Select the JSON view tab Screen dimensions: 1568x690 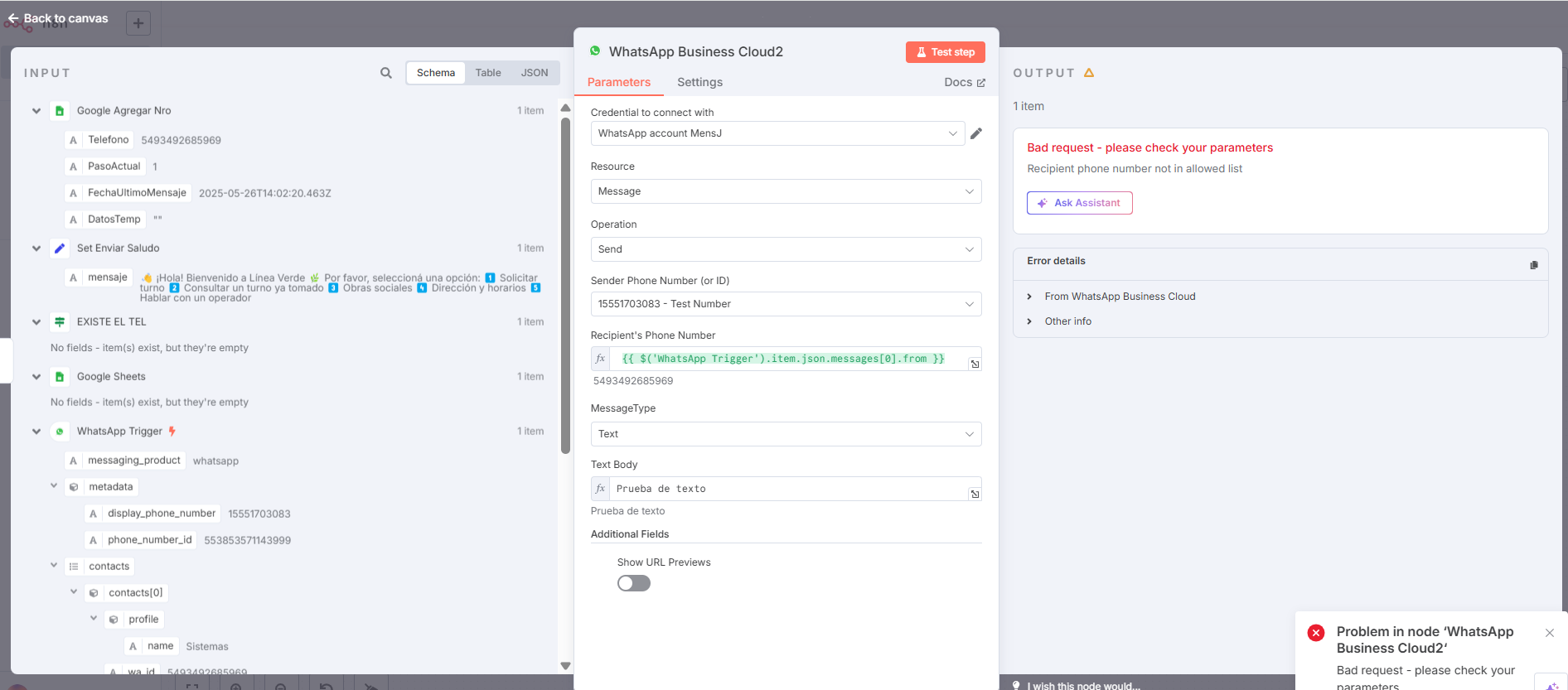535,73
